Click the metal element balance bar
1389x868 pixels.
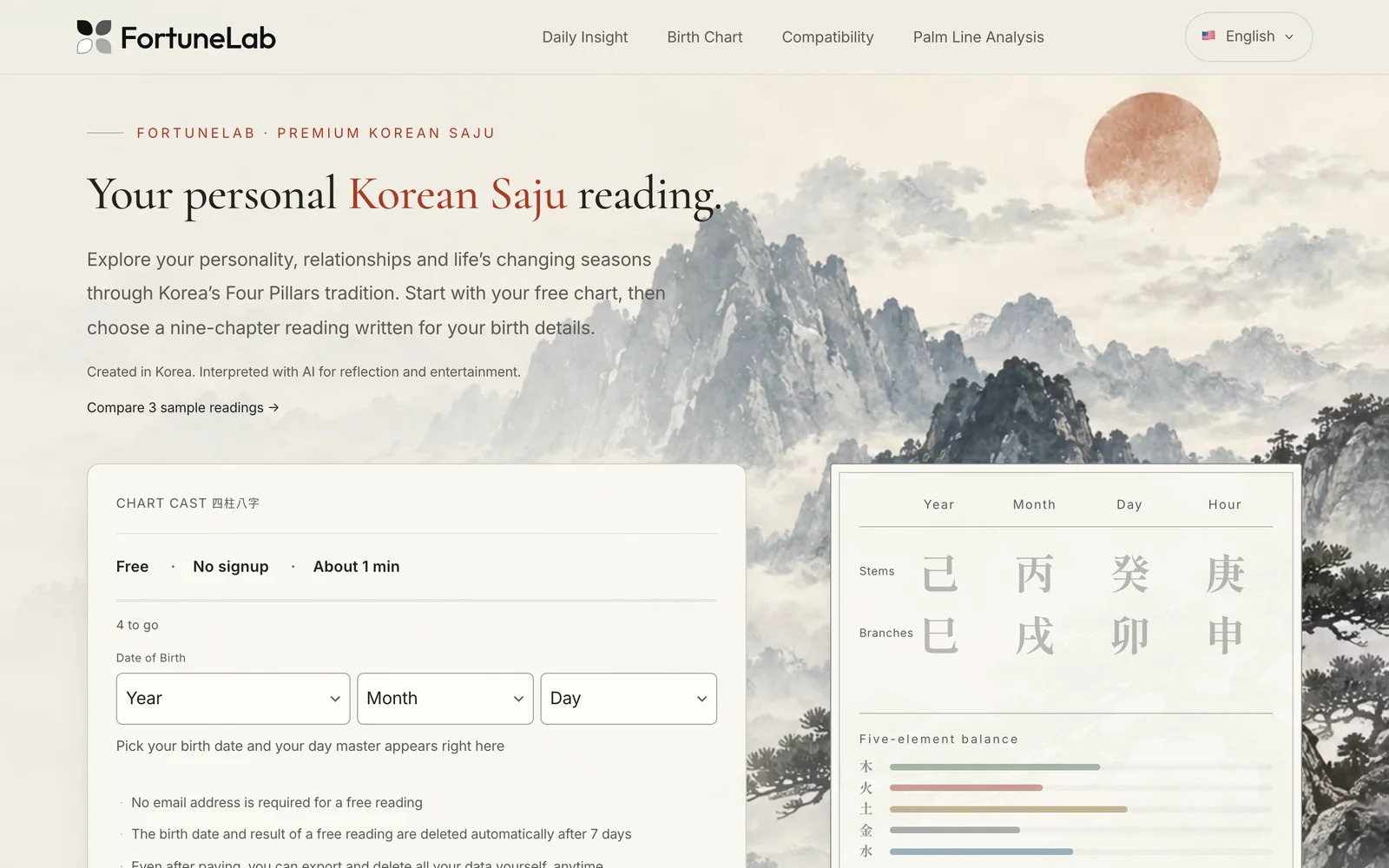[x=1082, y=830]
